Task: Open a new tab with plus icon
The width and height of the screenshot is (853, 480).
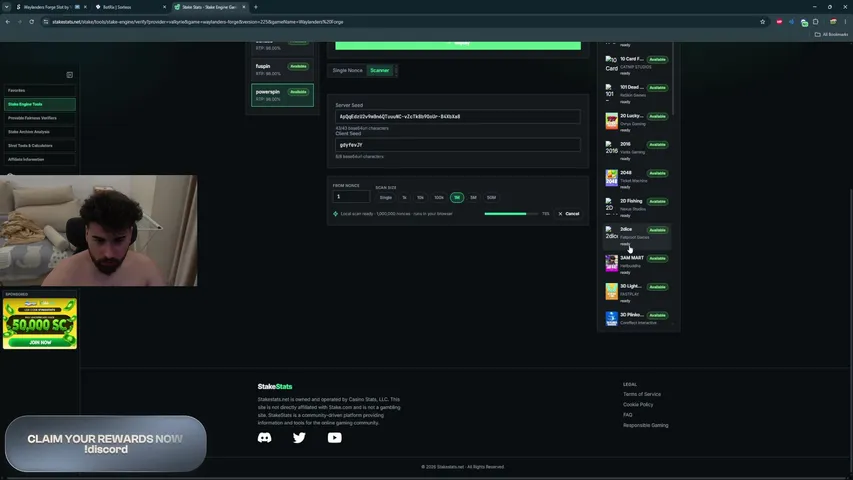Action: [256, 7]
